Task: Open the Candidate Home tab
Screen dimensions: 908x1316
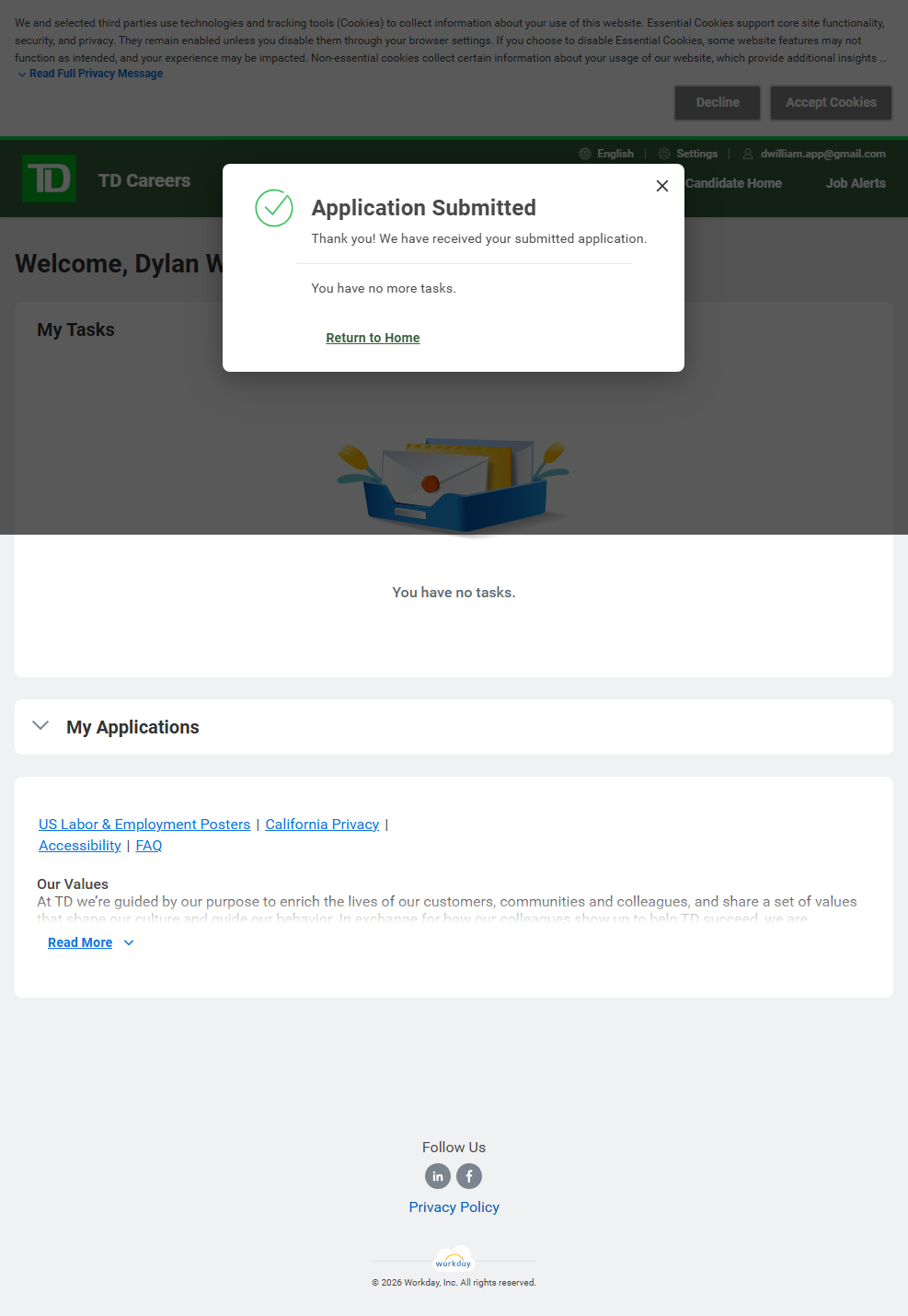Action: [x=733, y=183]
